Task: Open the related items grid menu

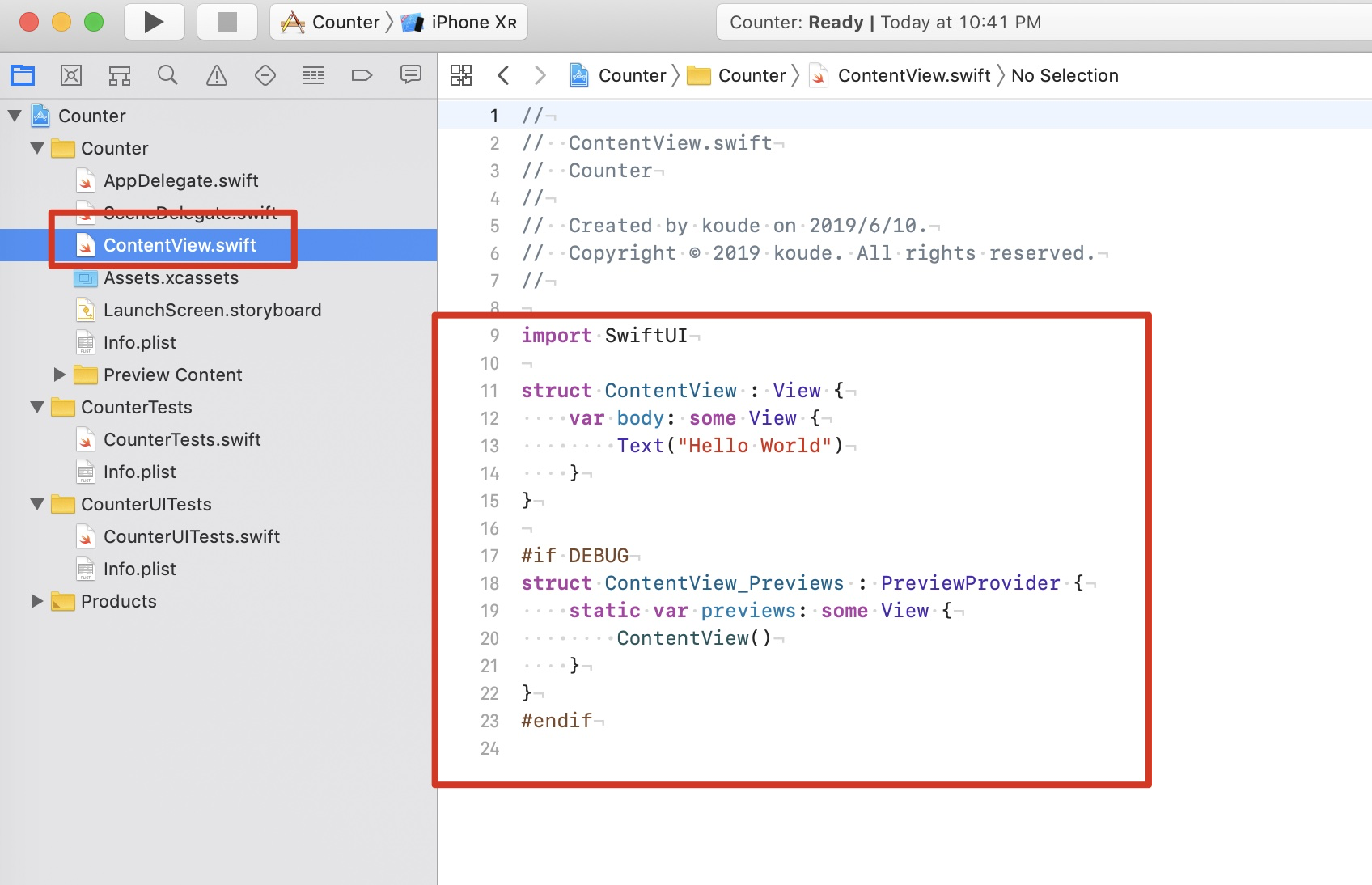Action: pos(461,75)
